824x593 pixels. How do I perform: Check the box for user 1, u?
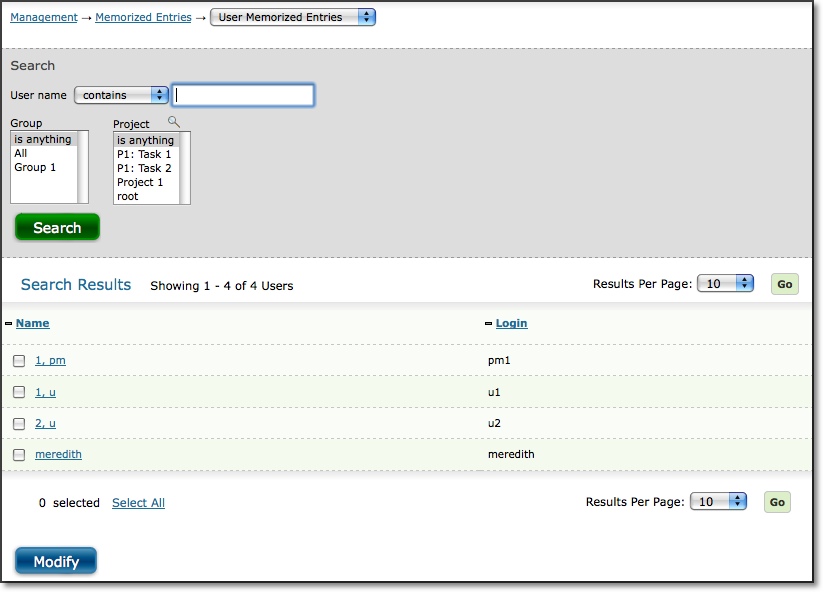click(x=19, y=392)
